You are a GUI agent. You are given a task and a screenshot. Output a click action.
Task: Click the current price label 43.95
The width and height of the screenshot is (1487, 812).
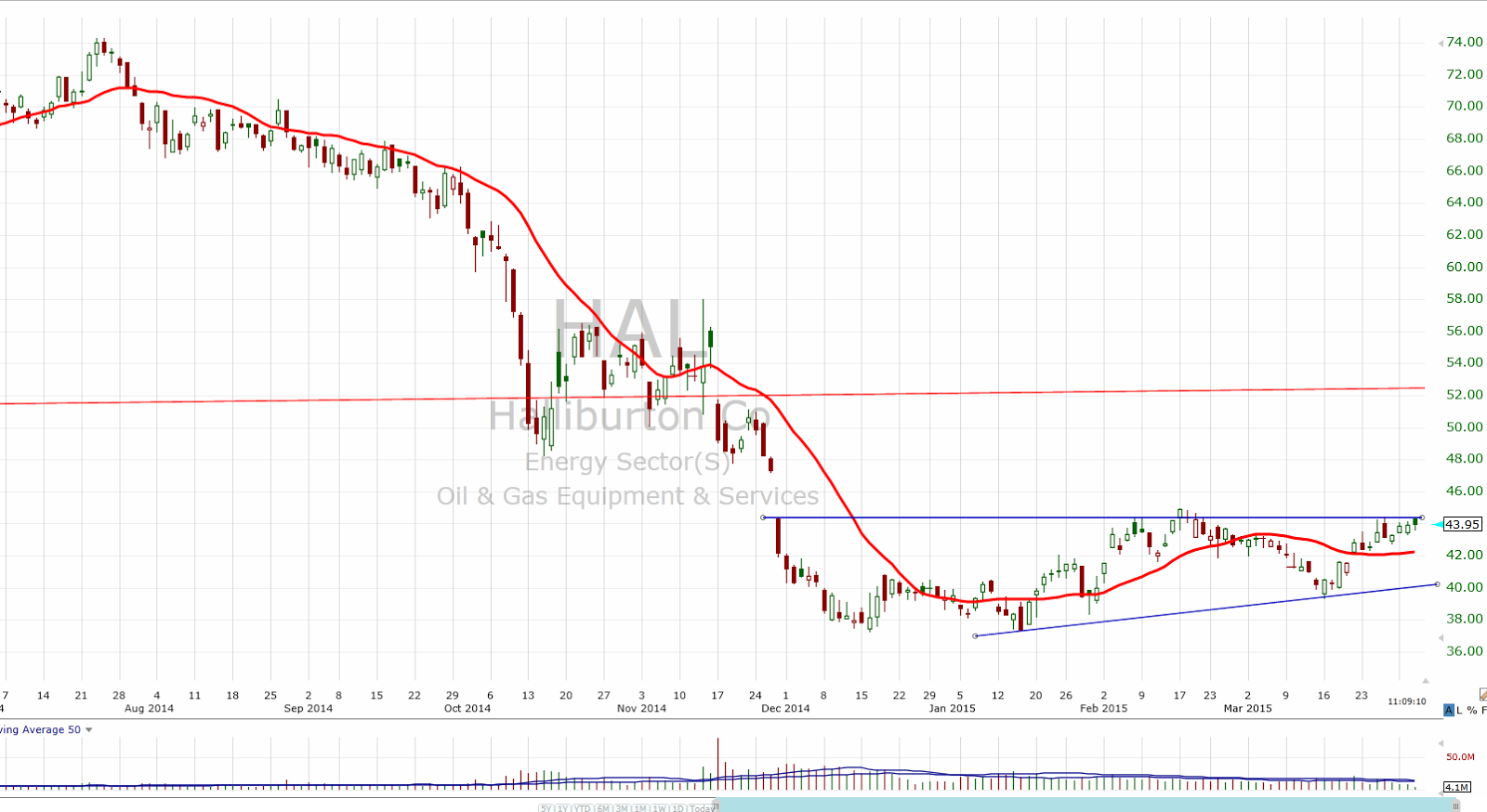pyautogui.click(x=1462, y=525)
